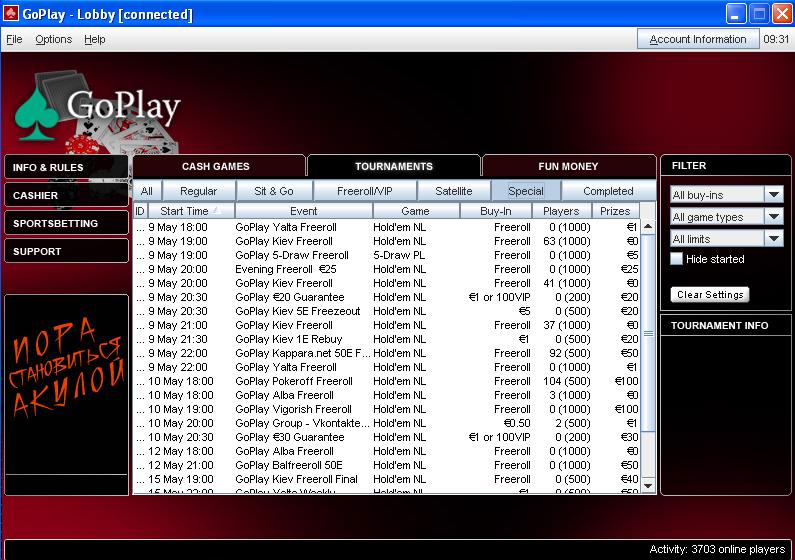Select 9 May 18:00 Yalta Freeroll row

click(387, 227)
